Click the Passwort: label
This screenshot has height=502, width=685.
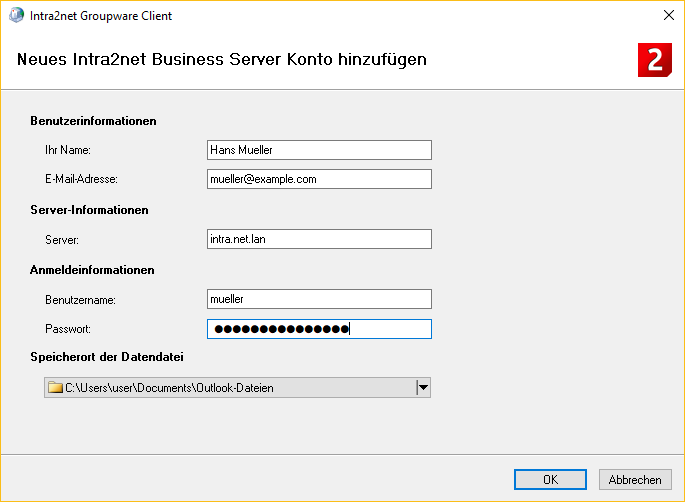pos(68,329)
